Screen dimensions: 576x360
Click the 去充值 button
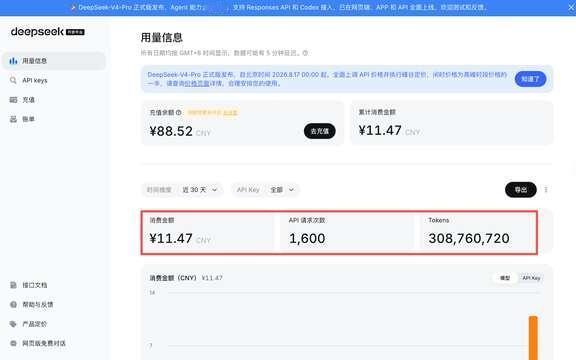point(320,131)
